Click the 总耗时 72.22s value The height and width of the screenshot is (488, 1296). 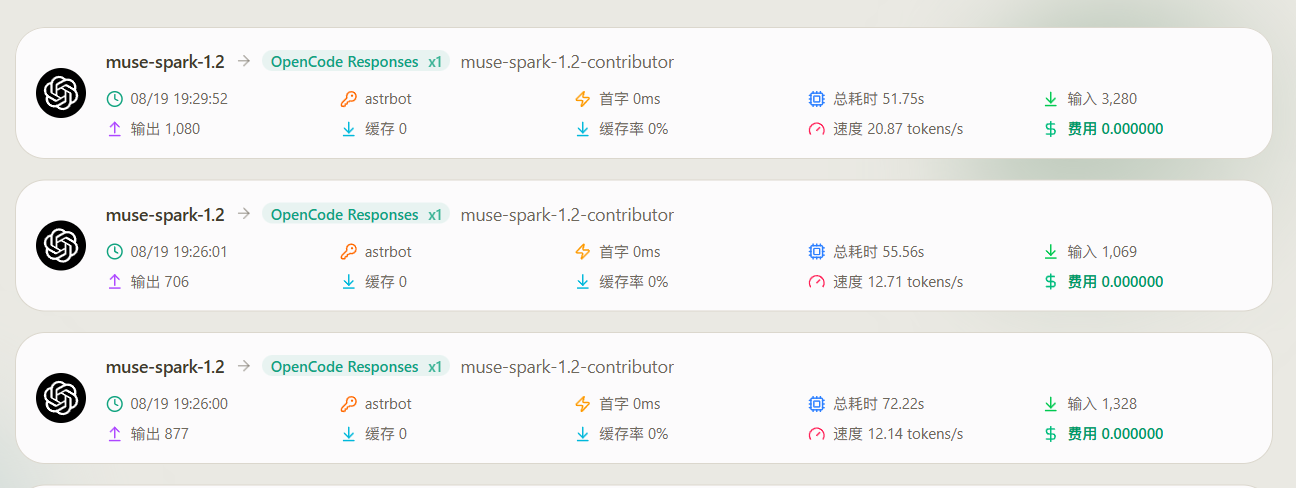[879, 404]
